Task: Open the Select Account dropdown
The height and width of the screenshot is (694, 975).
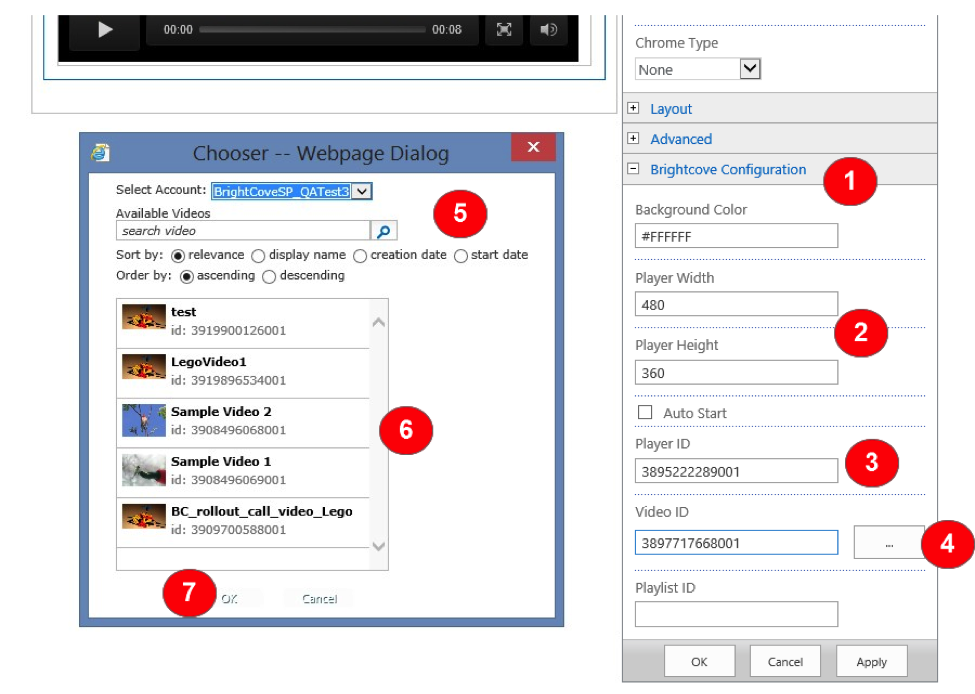Action: 361,191
